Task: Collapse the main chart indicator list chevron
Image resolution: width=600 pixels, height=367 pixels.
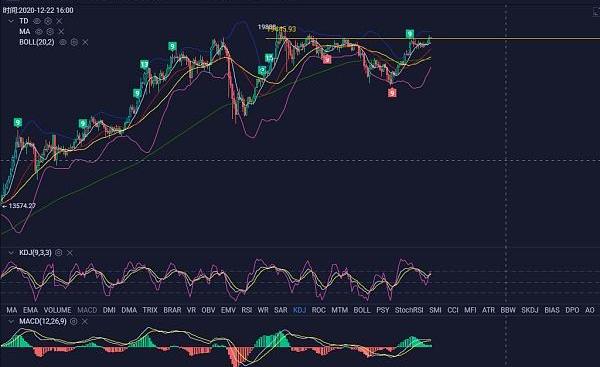Action: tap(11, 21)
